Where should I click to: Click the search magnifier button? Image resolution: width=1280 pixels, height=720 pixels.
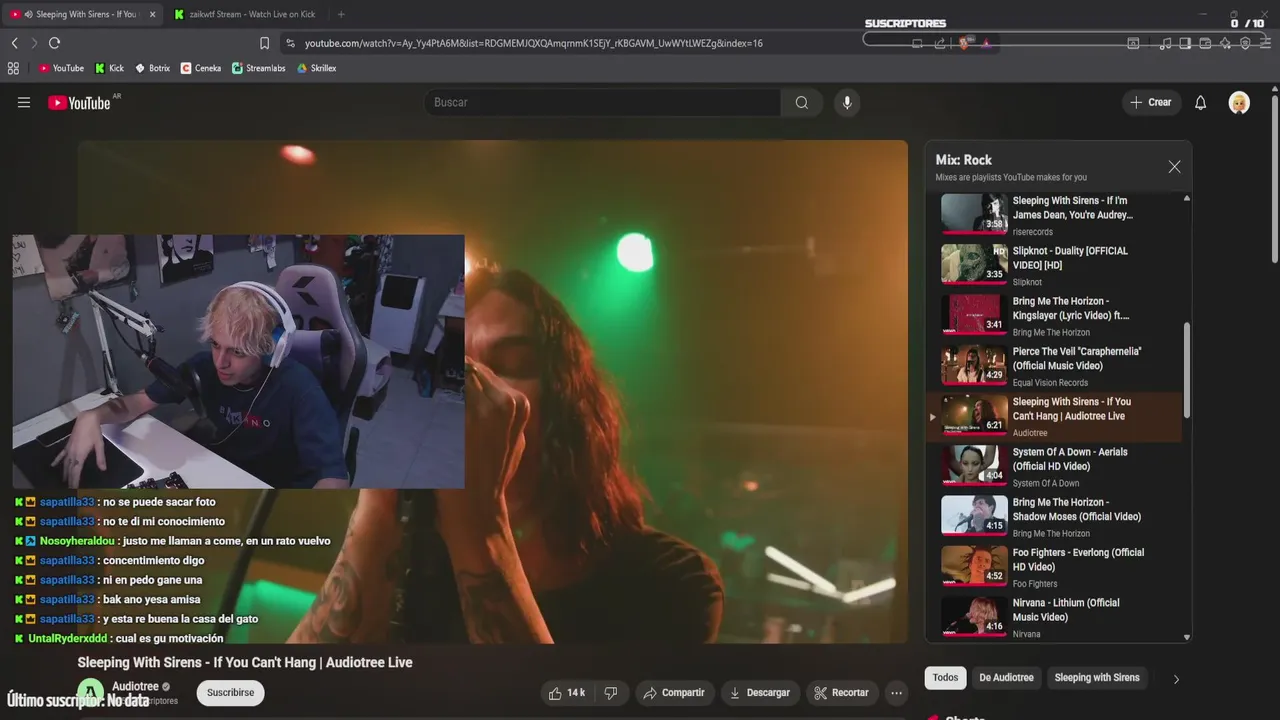coord(802,102)
